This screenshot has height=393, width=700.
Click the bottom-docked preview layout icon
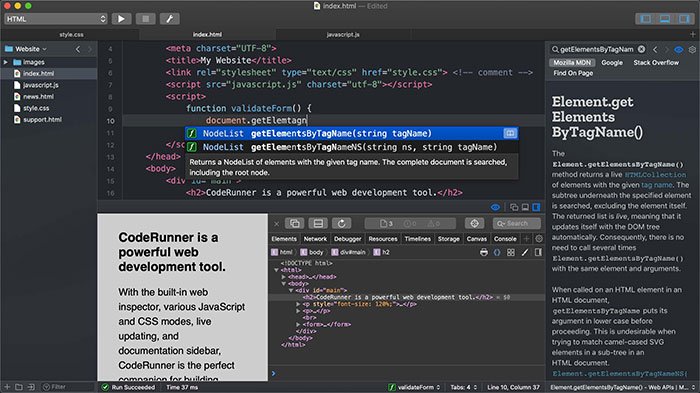tap(525, 207)
